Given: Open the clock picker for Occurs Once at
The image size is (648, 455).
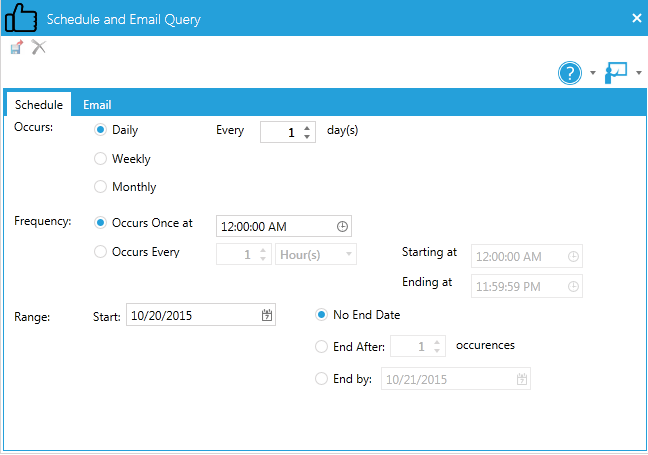Looking at the screenshot, I should coord(342,226).
